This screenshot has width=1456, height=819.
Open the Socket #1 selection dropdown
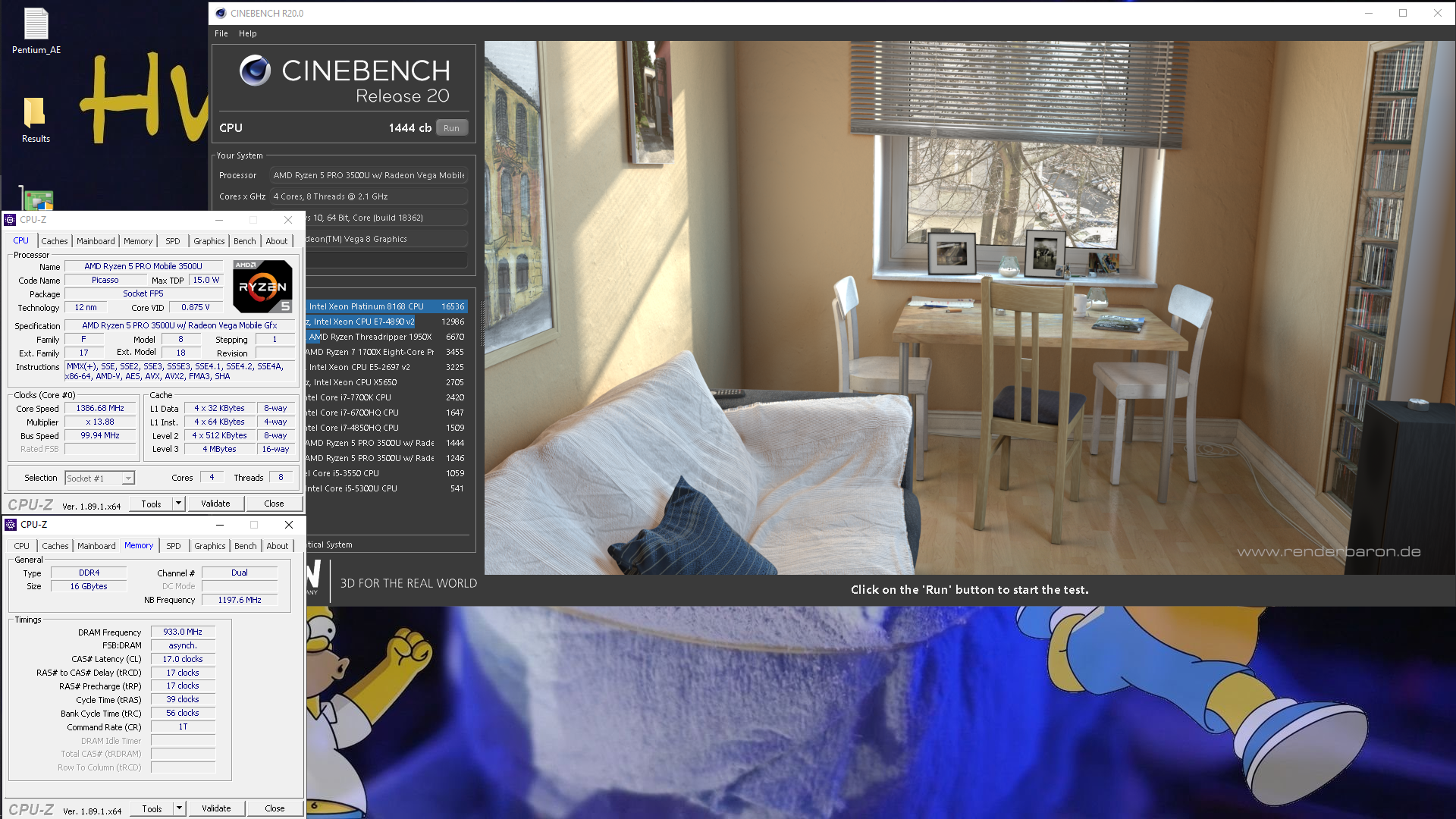pos(99,478)
